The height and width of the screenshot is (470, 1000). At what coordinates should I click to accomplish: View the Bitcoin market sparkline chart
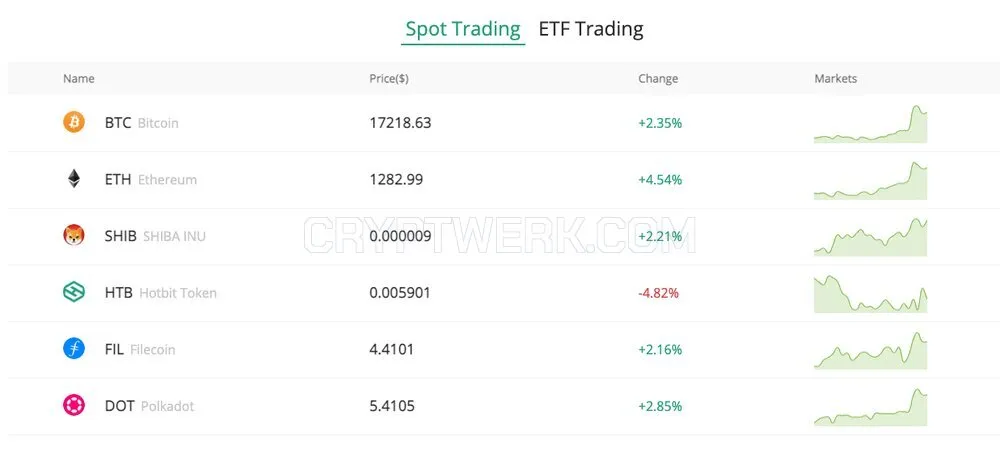point(871,124)
